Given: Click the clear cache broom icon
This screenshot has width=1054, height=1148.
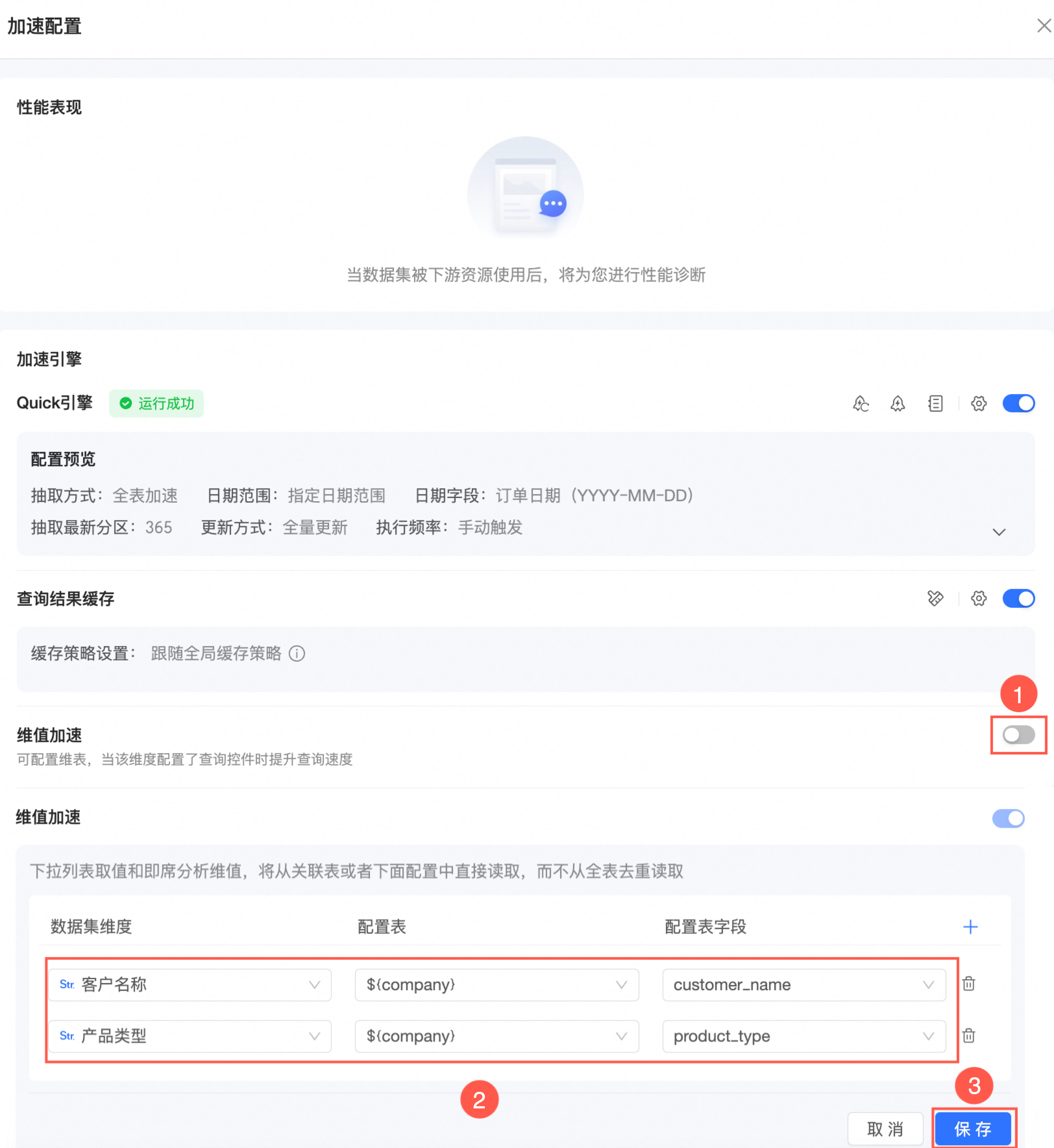Looking at the screenshot, I should 935,599.
